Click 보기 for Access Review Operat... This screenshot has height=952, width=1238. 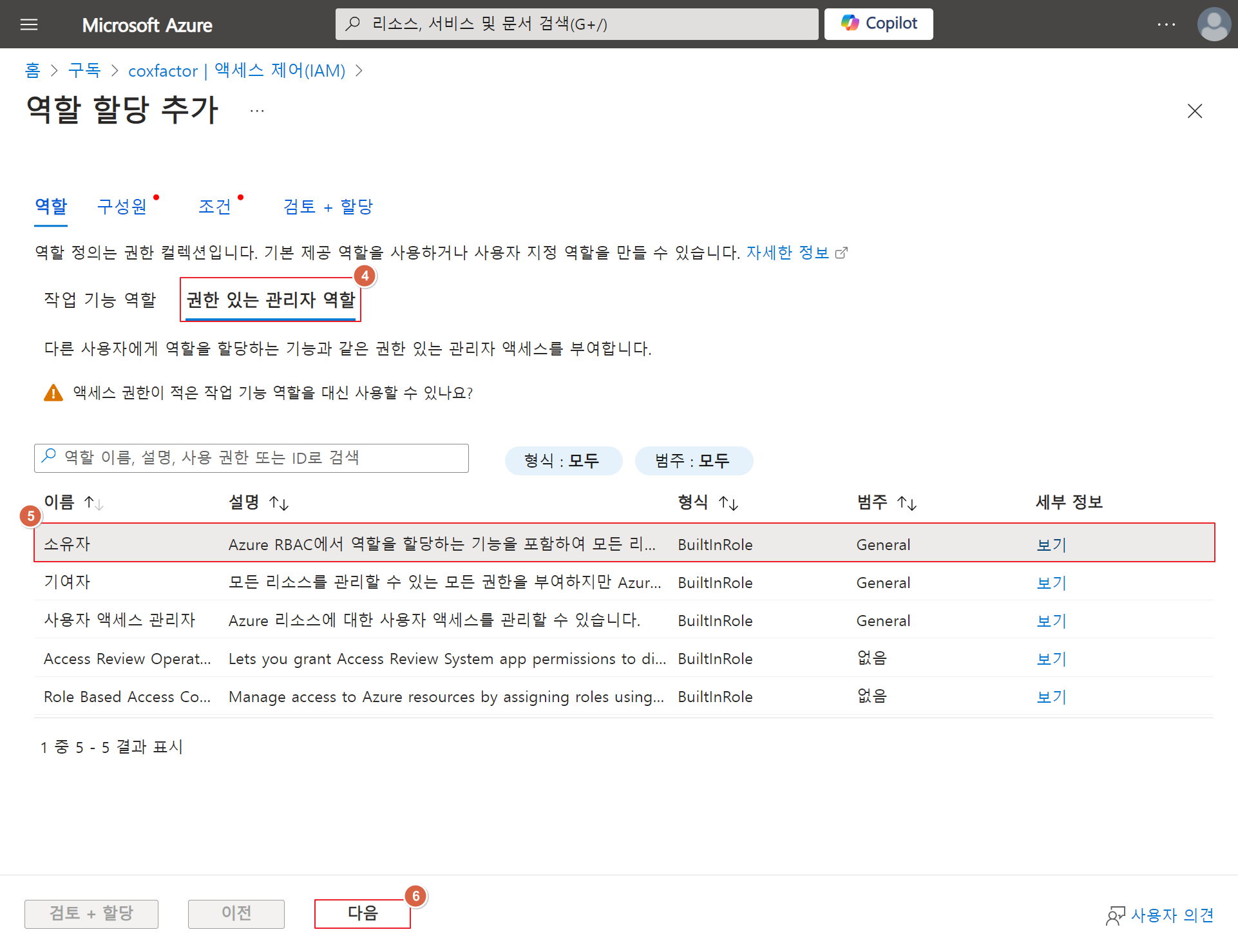click(x=1051, y=659)
